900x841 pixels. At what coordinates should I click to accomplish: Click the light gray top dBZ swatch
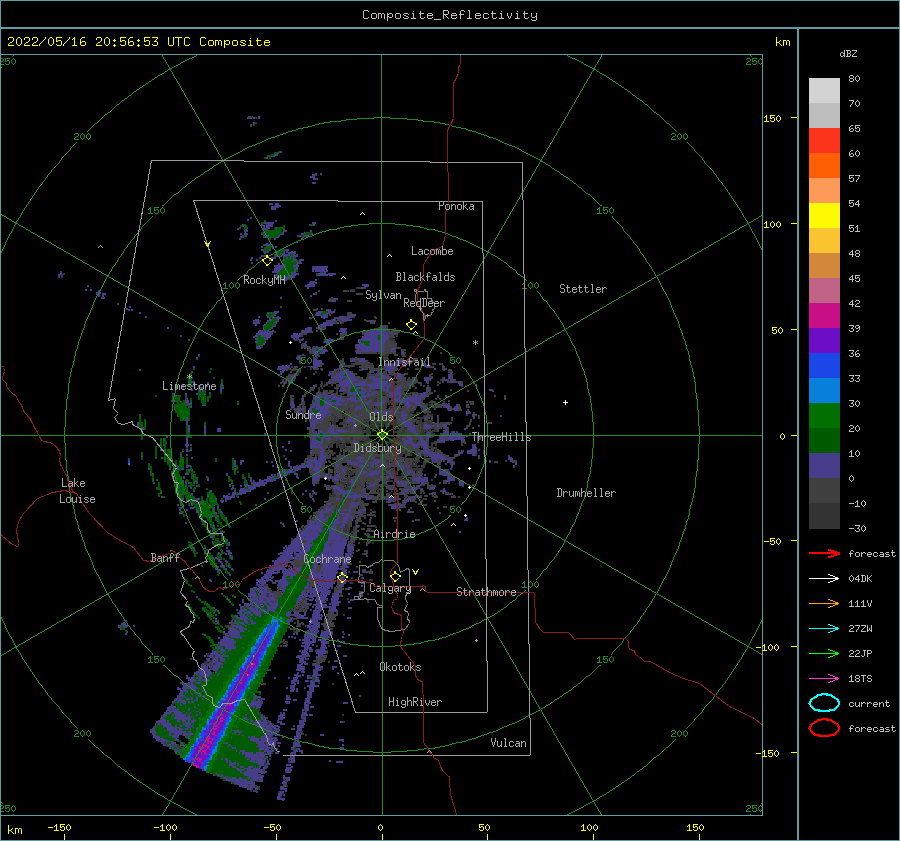824,90
